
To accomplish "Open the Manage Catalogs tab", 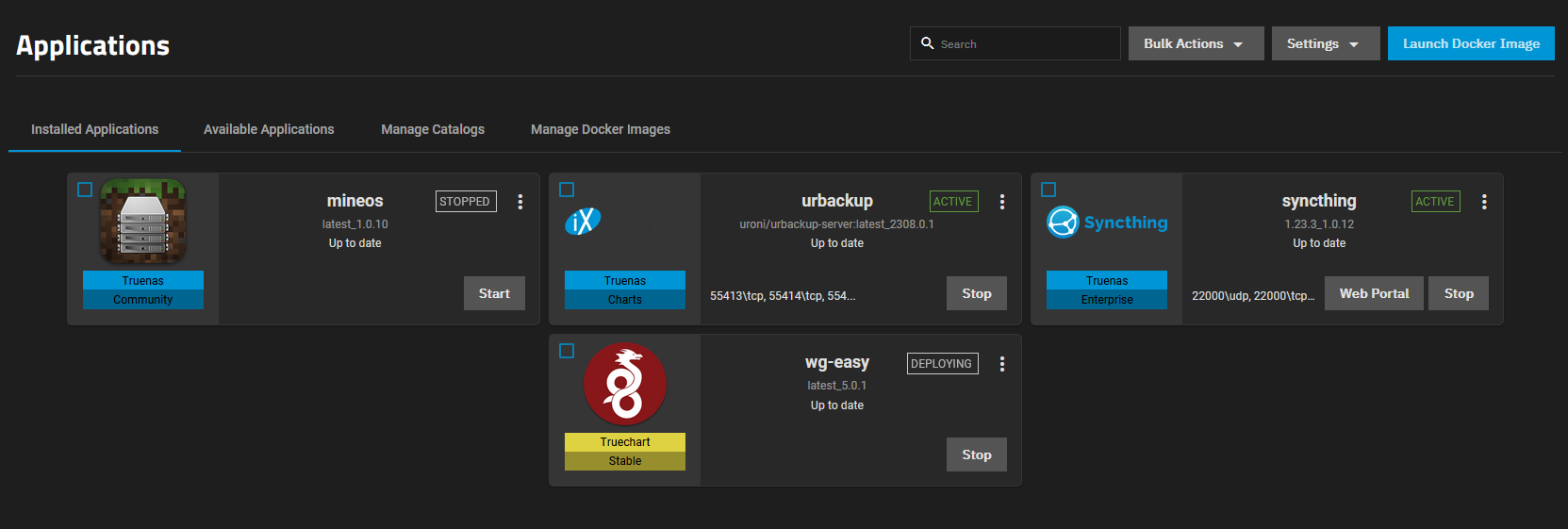I will pos(433,129).
